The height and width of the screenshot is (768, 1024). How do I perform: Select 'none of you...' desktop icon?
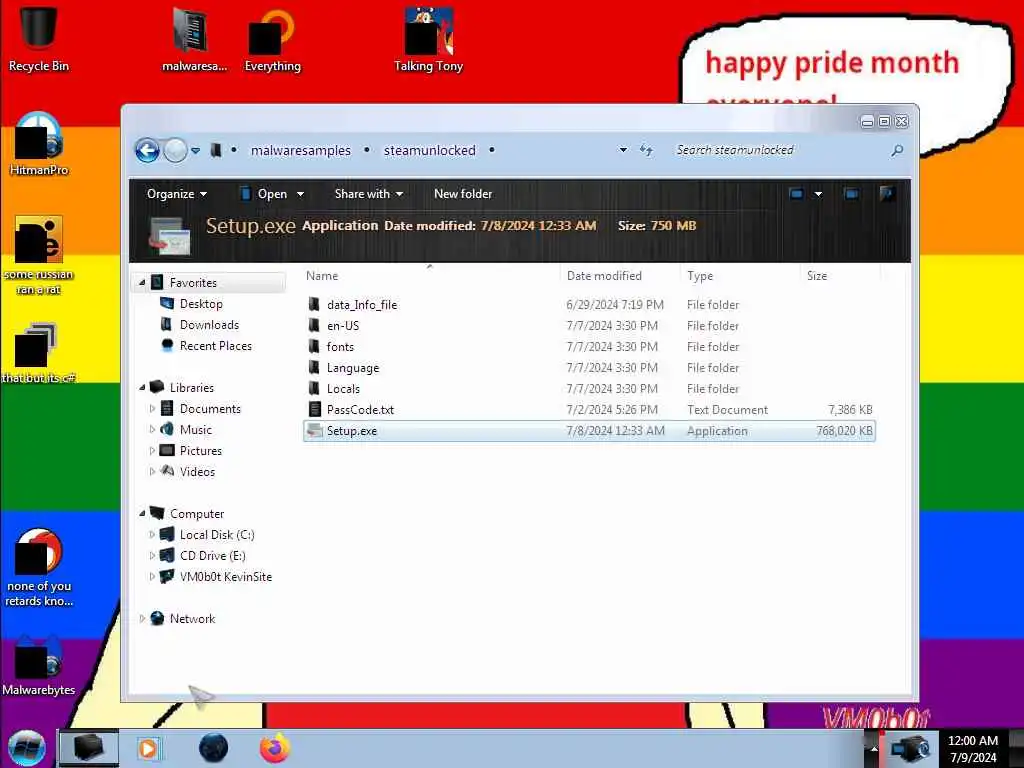coord(39,568)
